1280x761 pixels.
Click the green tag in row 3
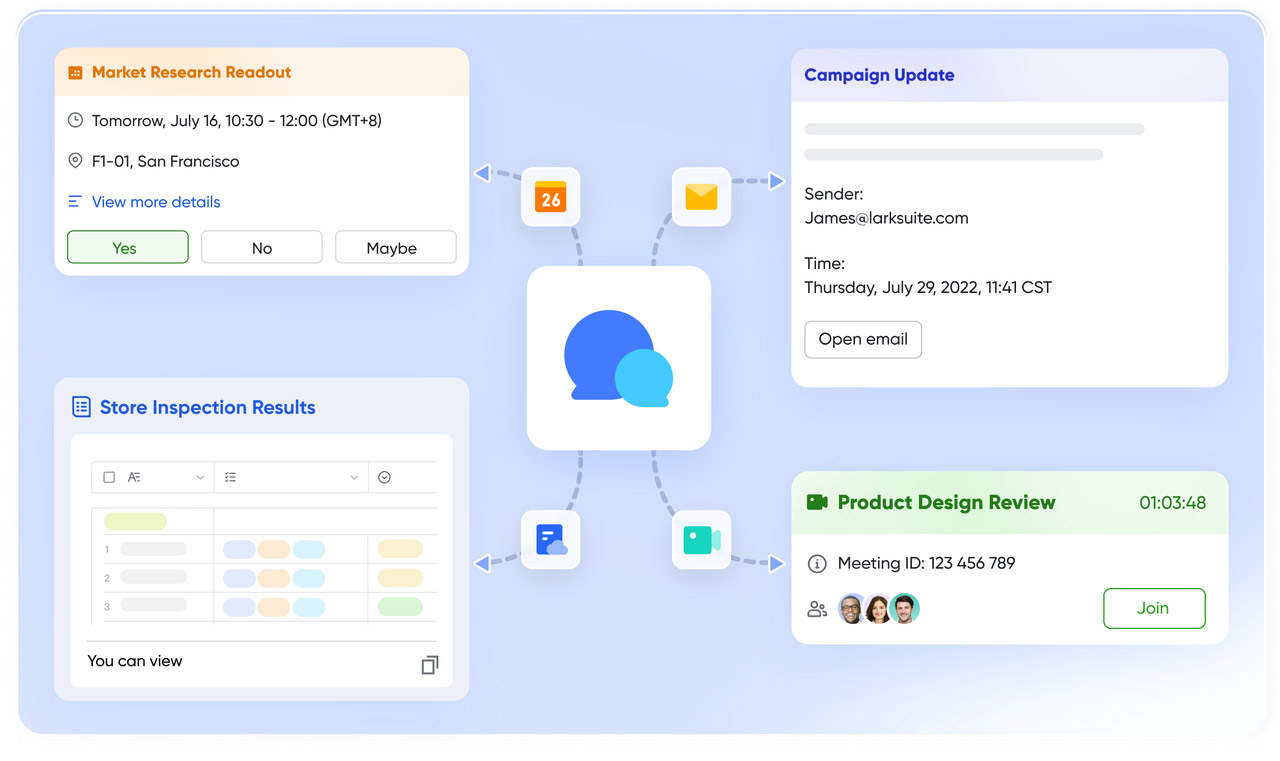[x=400, y=607]
